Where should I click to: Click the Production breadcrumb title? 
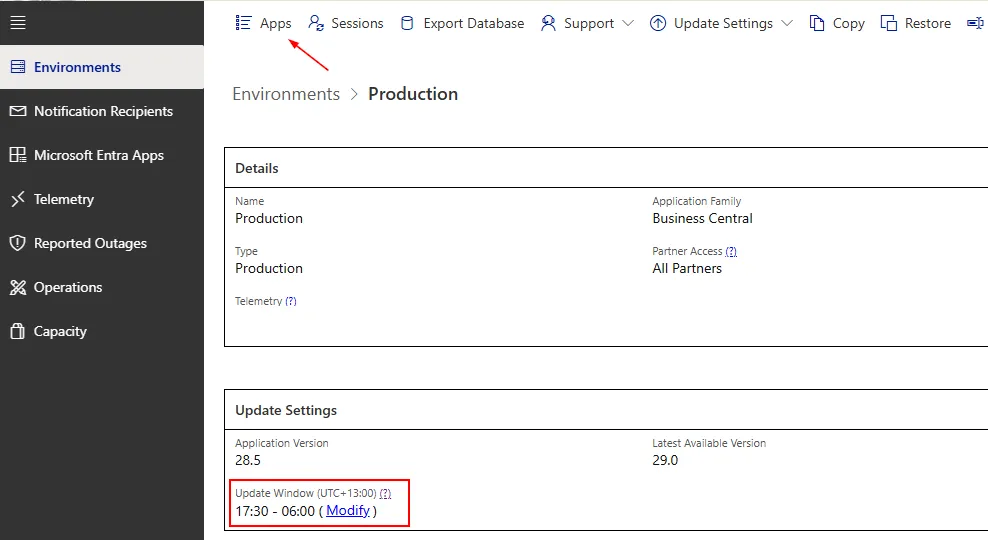(x=413, y=94)
